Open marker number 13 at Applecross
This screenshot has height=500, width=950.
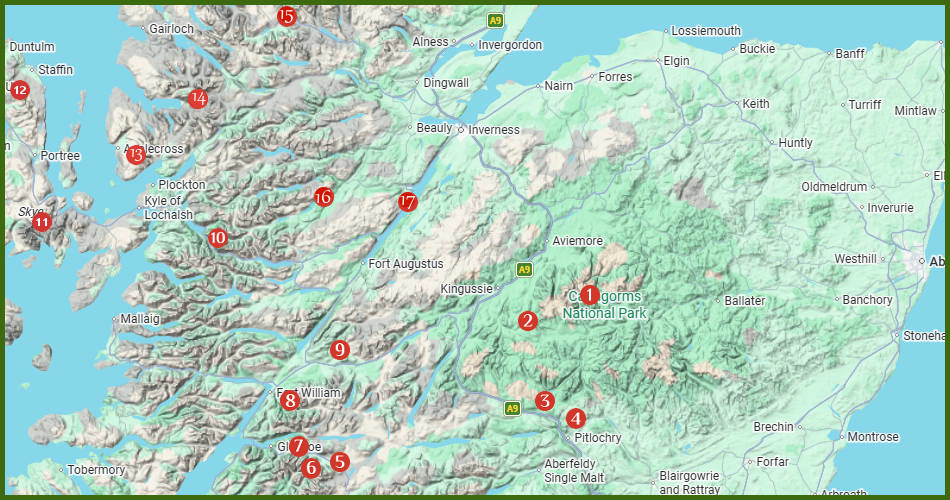click(x=136, y=155)
